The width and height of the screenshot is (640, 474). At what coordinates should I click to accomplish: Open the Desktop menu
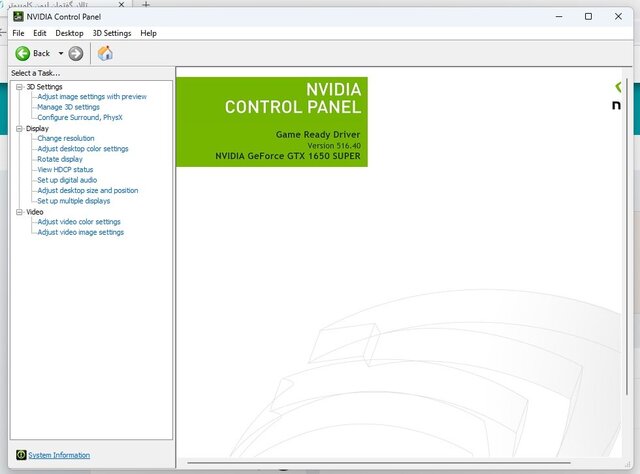pyautogui.click(x=69, y=33)
